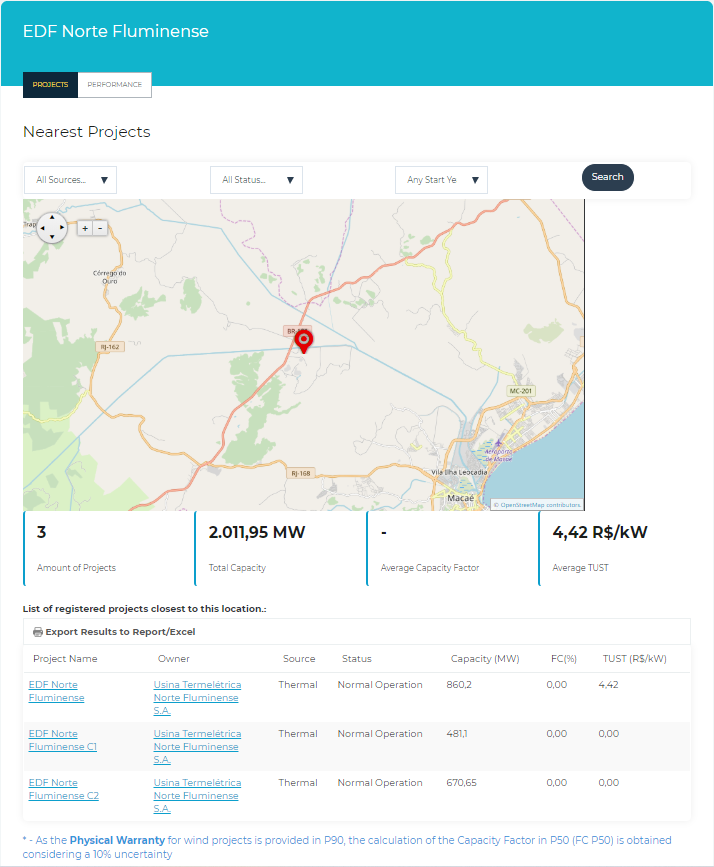714x867 pixels.
Task: Click the Macaé city label on map
Action: (461, 498)
